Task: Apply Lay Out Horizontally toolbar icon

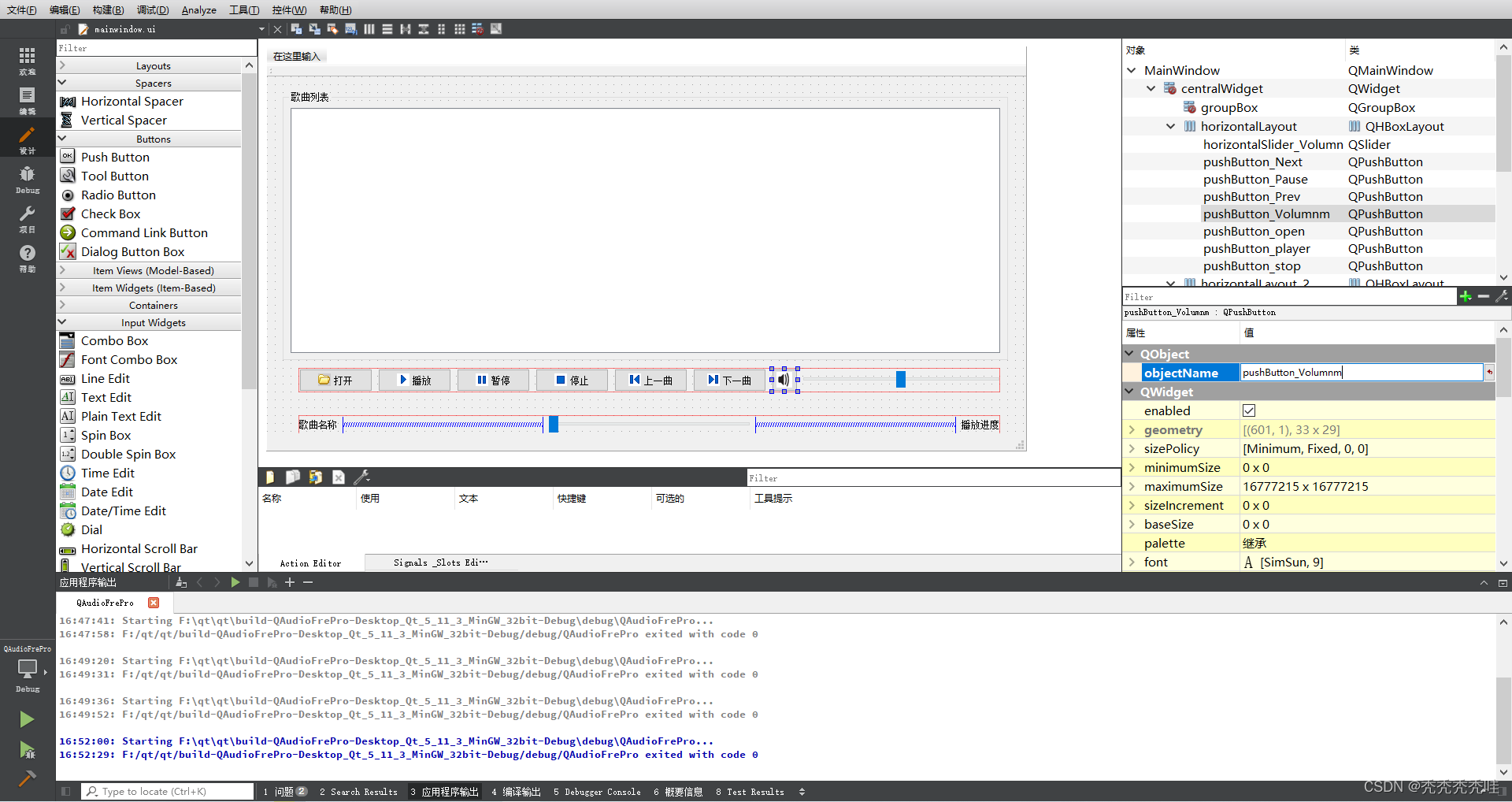Action: click(x=369, y=29)
